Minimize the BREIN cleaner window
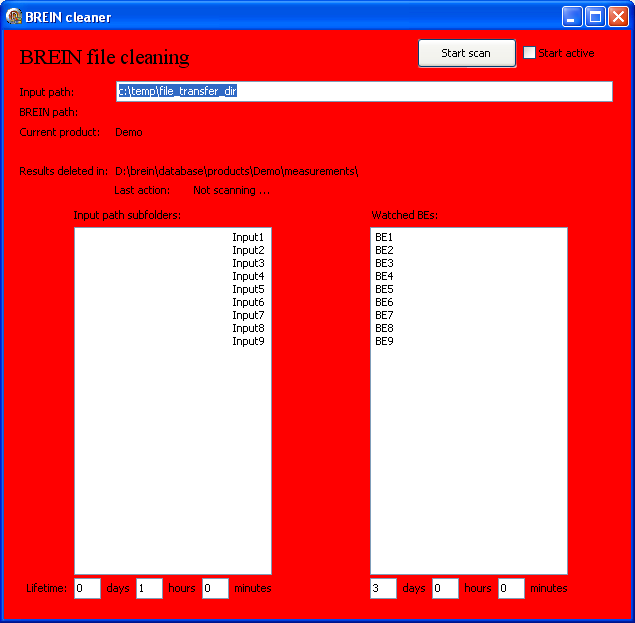This screenshot has height=623, width=635. pos(572,16)
